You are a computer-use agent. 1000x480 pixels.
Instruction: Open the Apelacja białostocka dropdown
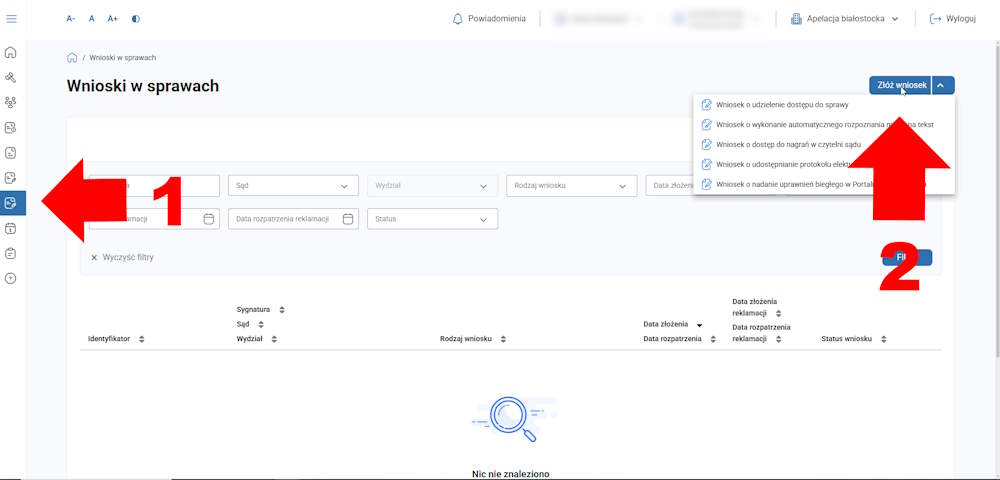[x=844, y=19]
